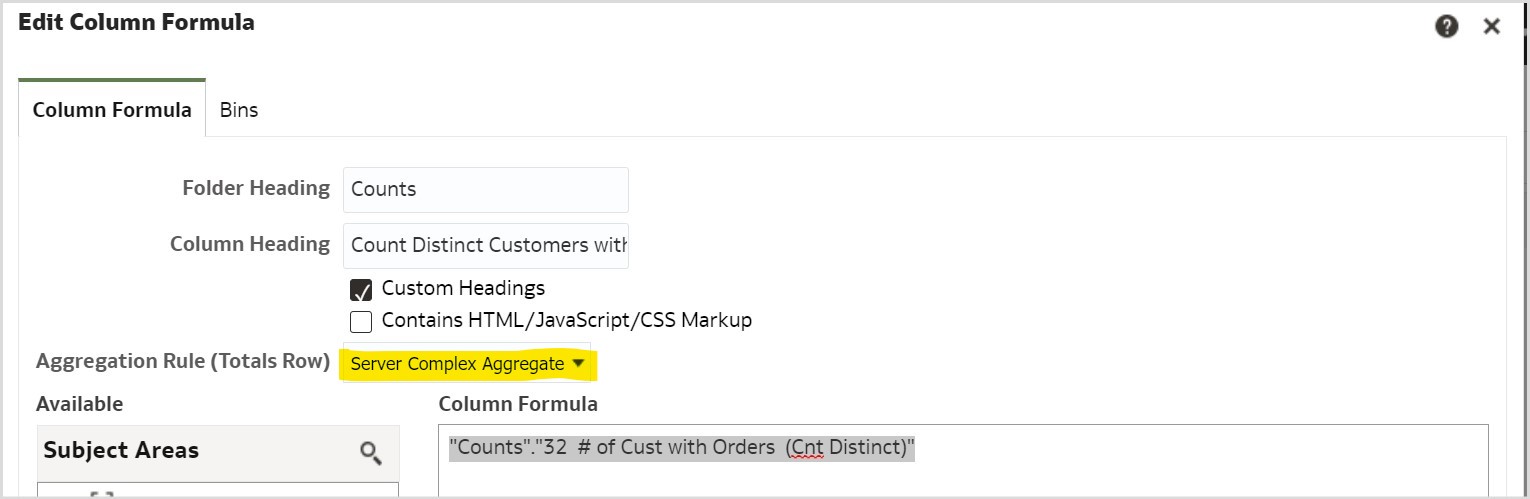Screen dimensions: 1530x499
Task: Click the Contains HTML/JavaScript/CSS Markup label
Action: (x=566, y=321)
